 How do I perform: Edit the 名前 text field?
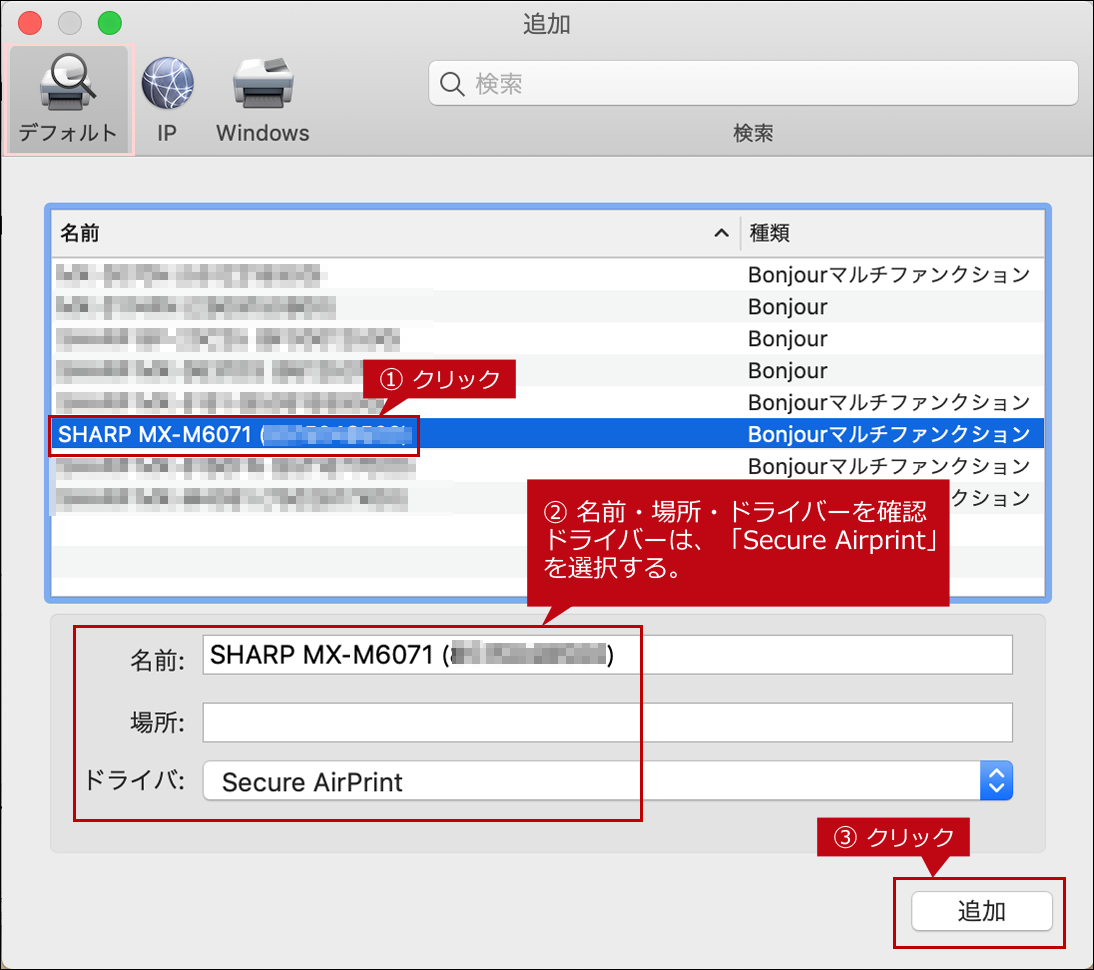click(x=607, y=655)
